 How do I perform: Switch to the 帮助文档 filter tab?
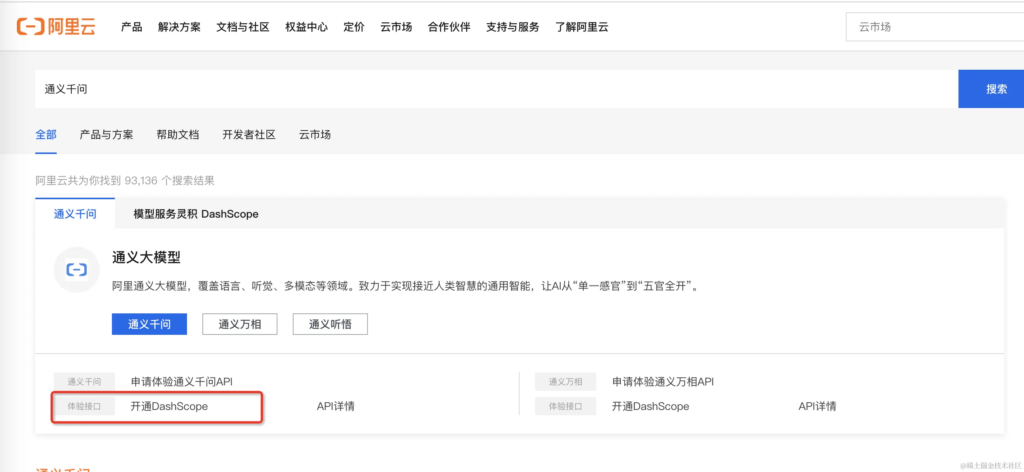[x=177, y=134]
